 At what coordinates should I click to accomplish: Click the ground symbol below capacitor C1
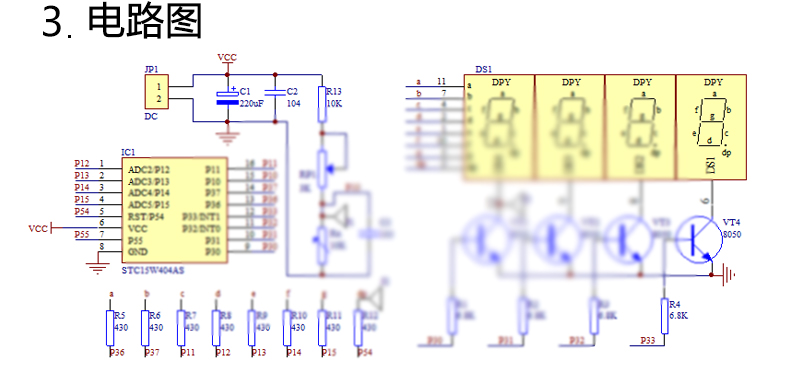[x=227, y=137]
